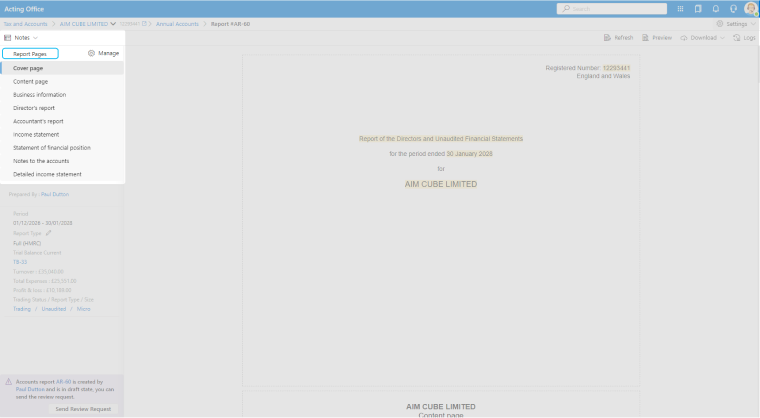Open the notifications bell

[x=715, y=9]
